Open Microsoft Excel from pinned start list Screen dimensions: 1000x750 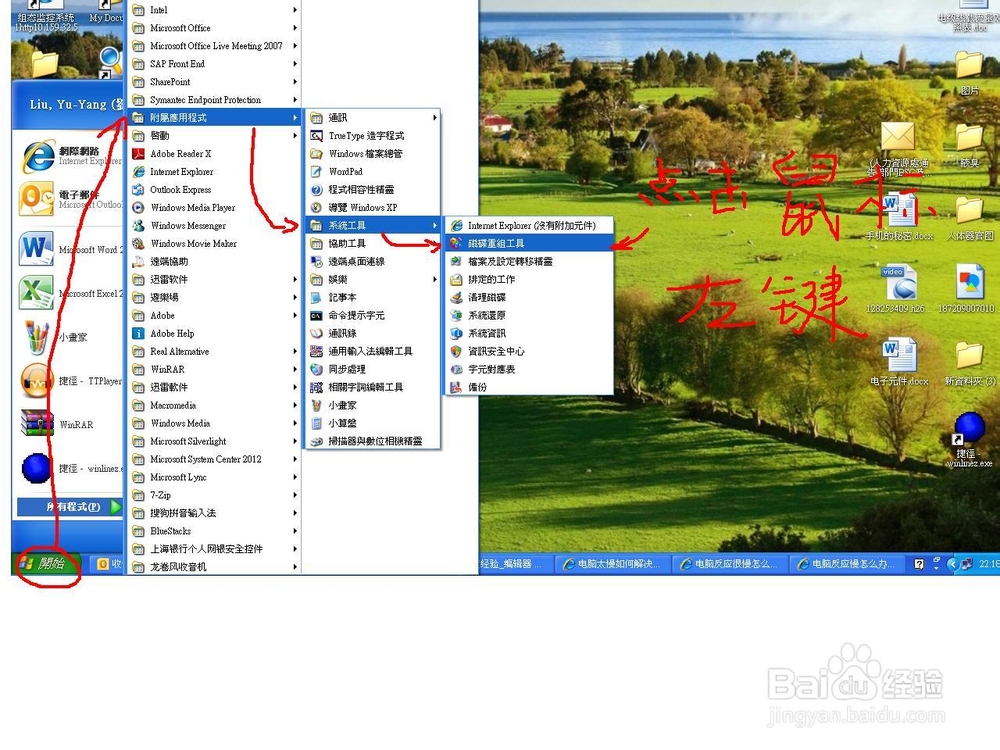coord(70,293)
